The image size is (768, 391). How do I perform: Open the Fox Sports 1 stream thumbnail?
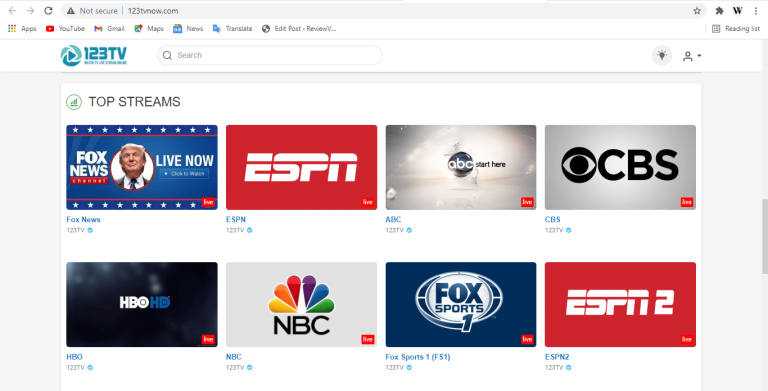(x=461, y=304)
